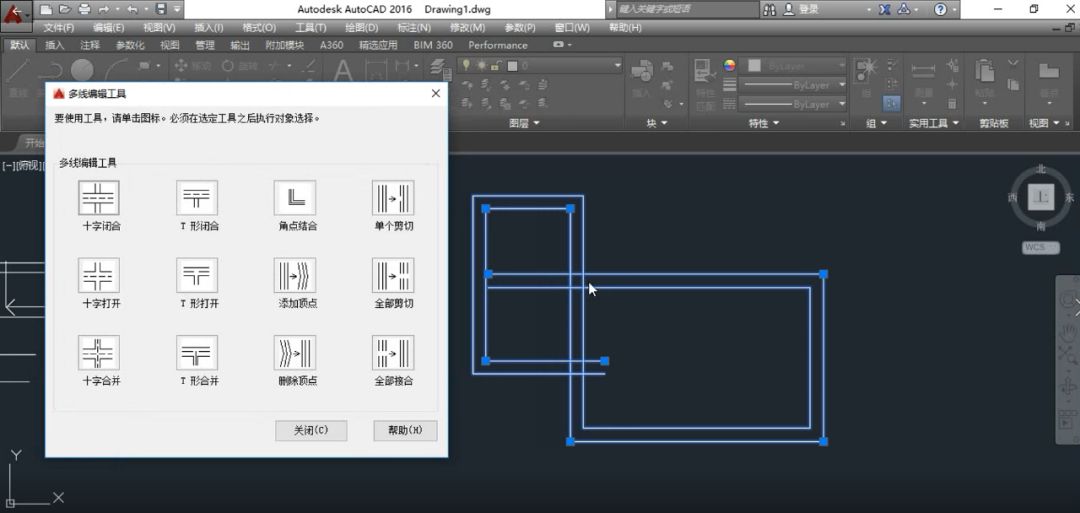Toggle the layer freeze sun icon
The height and width of the screenshot is (513, 1080).
click(481, 65)
